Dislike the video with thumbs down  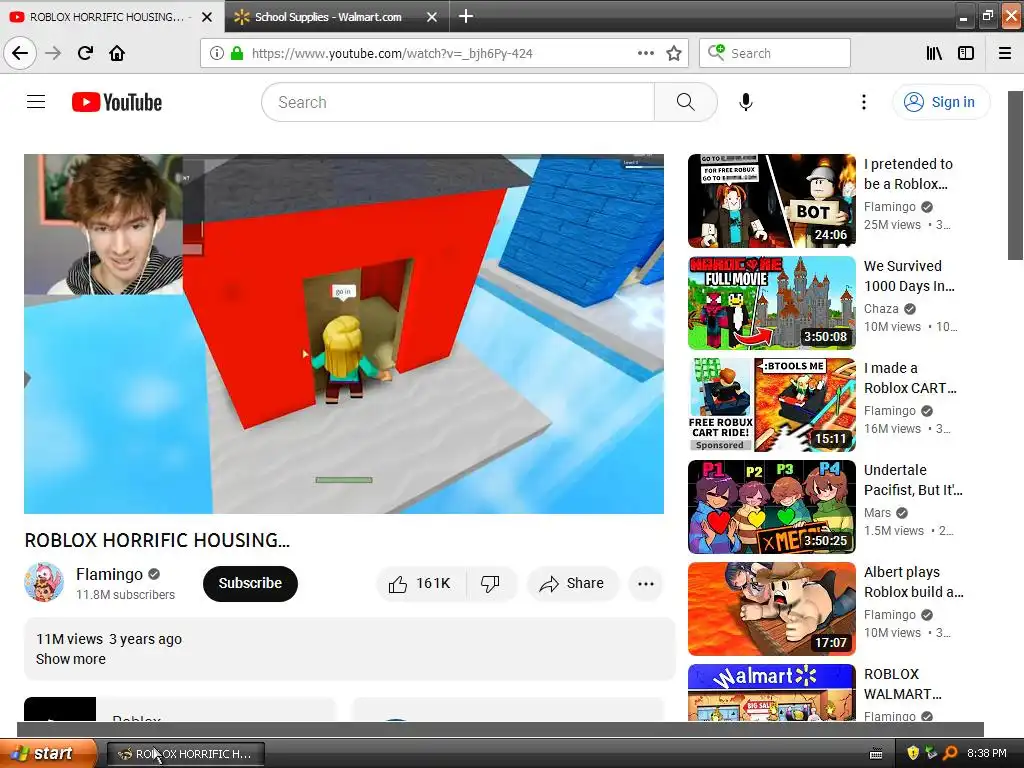coord(490,583)
